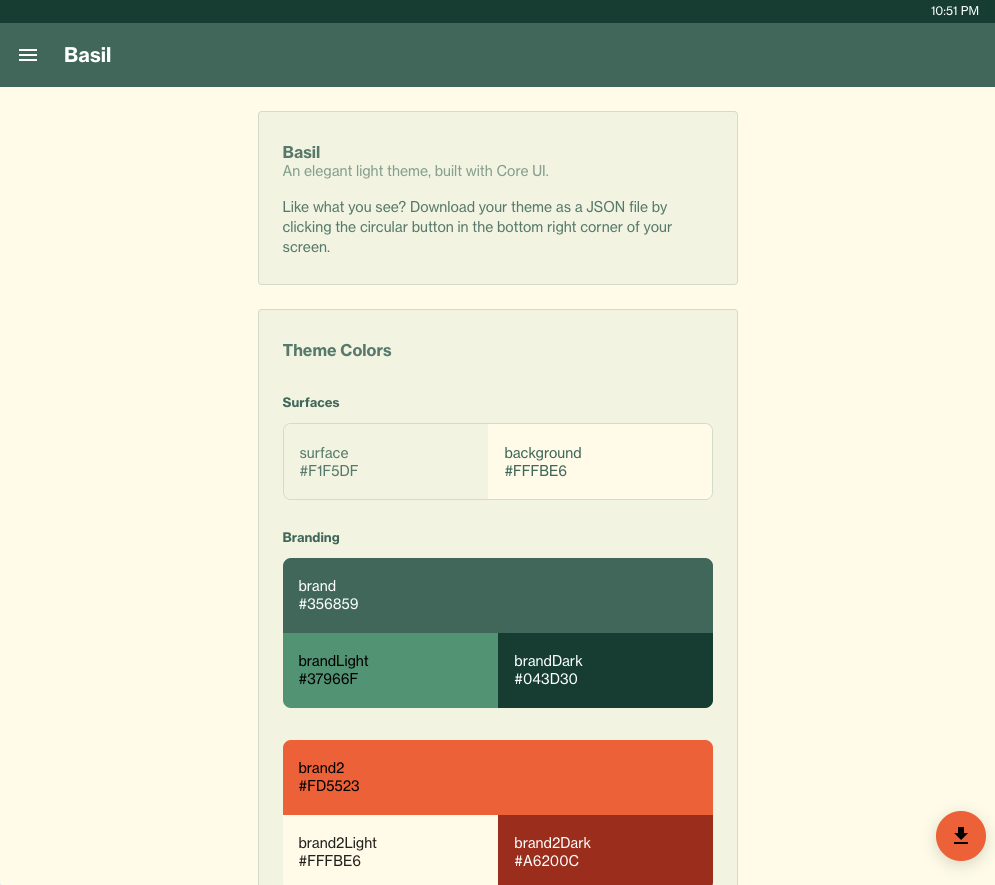
Task: Click the Surfaces section label
Action: click(x=311, y=402)
